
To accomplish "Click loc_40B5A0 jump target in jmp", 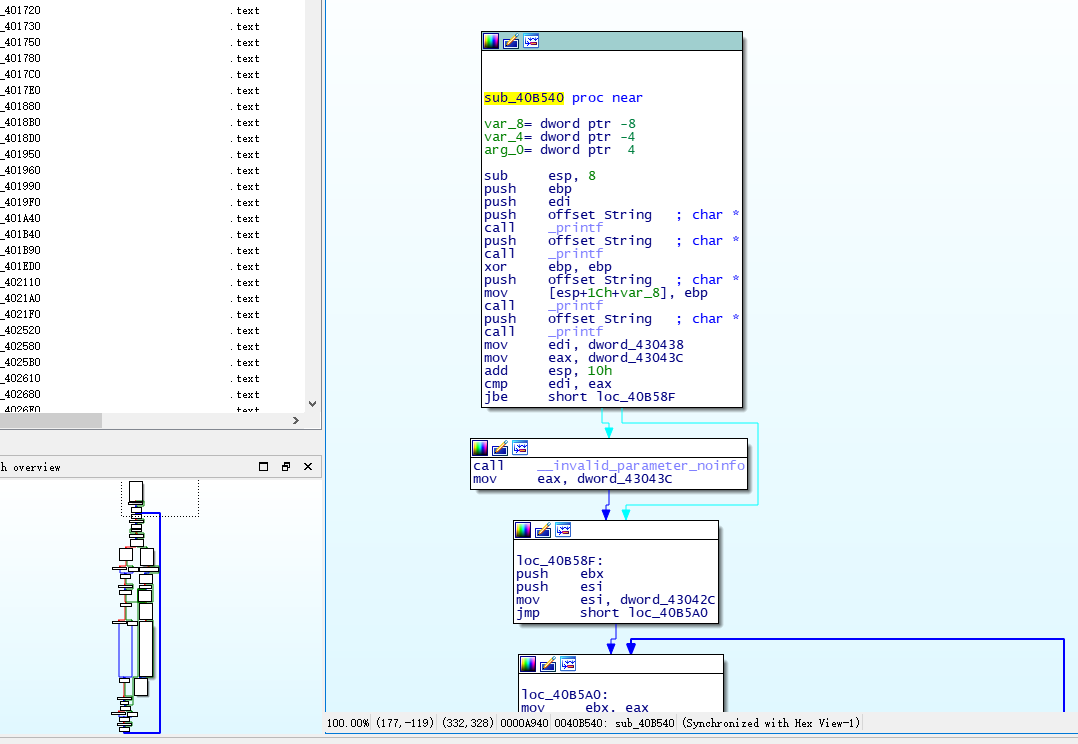I will (668, 613).
